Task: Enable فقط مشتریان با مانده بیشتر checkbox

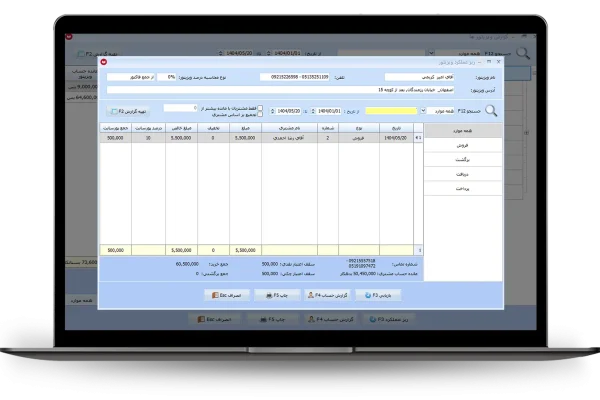Action: 262,107
